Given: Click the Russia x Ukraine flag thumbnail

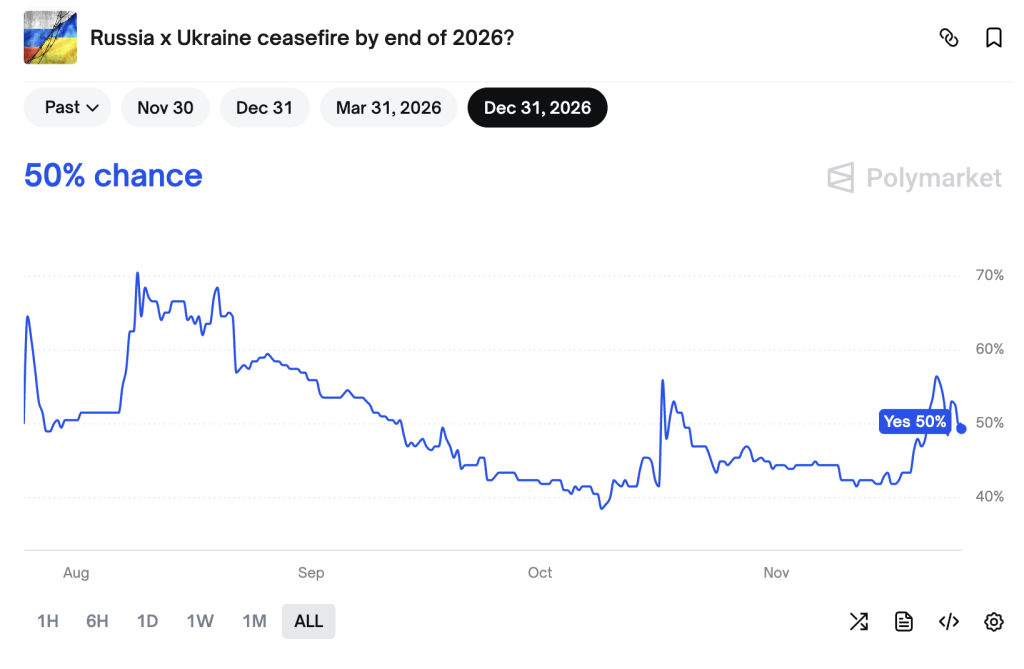Looking at the screenshot, I should 51,36.
